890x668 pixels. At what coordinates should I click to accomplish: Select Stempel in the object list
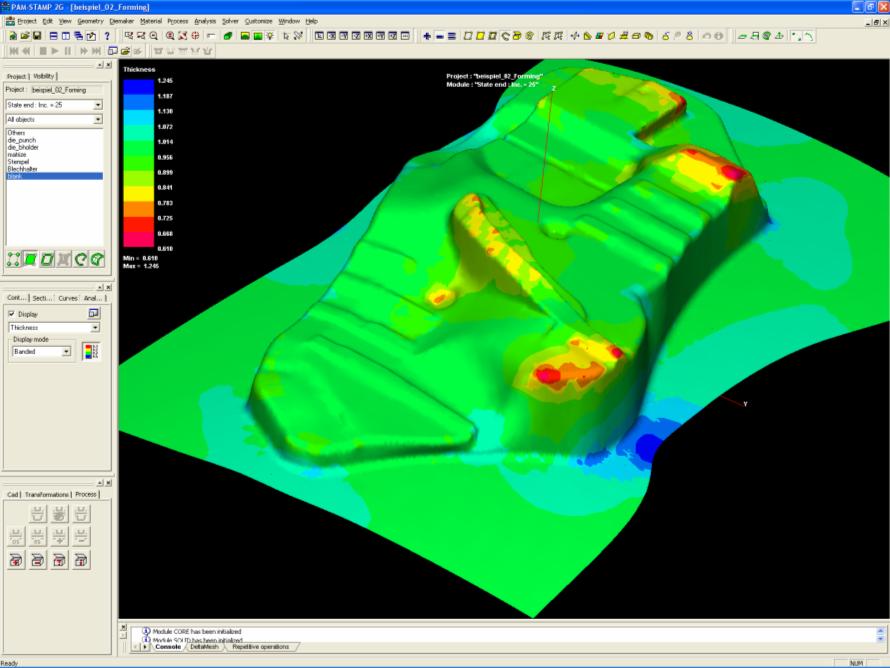(19, 161)
